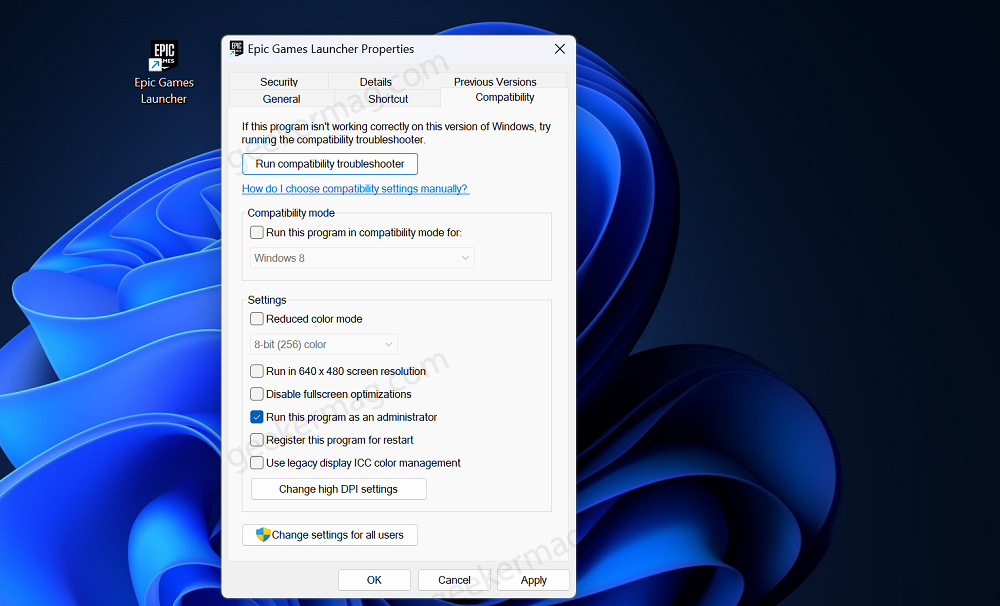This screenshot has width=1000, height=606.
Task: Click Run compatibility troubleshooter button
Action: 330,164
